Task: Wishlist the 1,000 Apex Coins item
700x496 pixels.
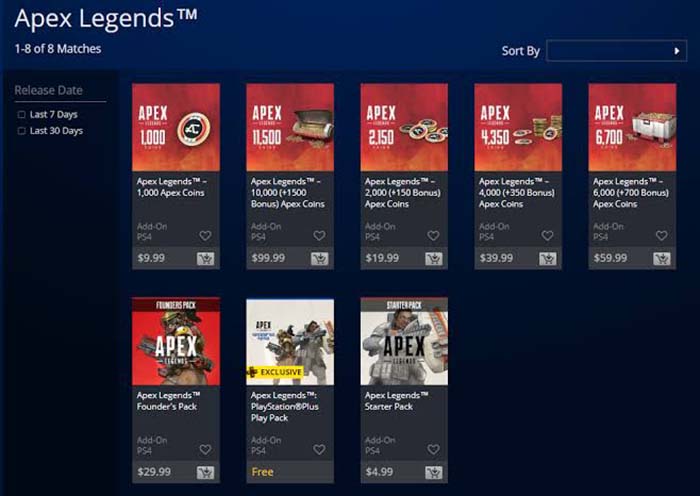Action: point(205,235)
